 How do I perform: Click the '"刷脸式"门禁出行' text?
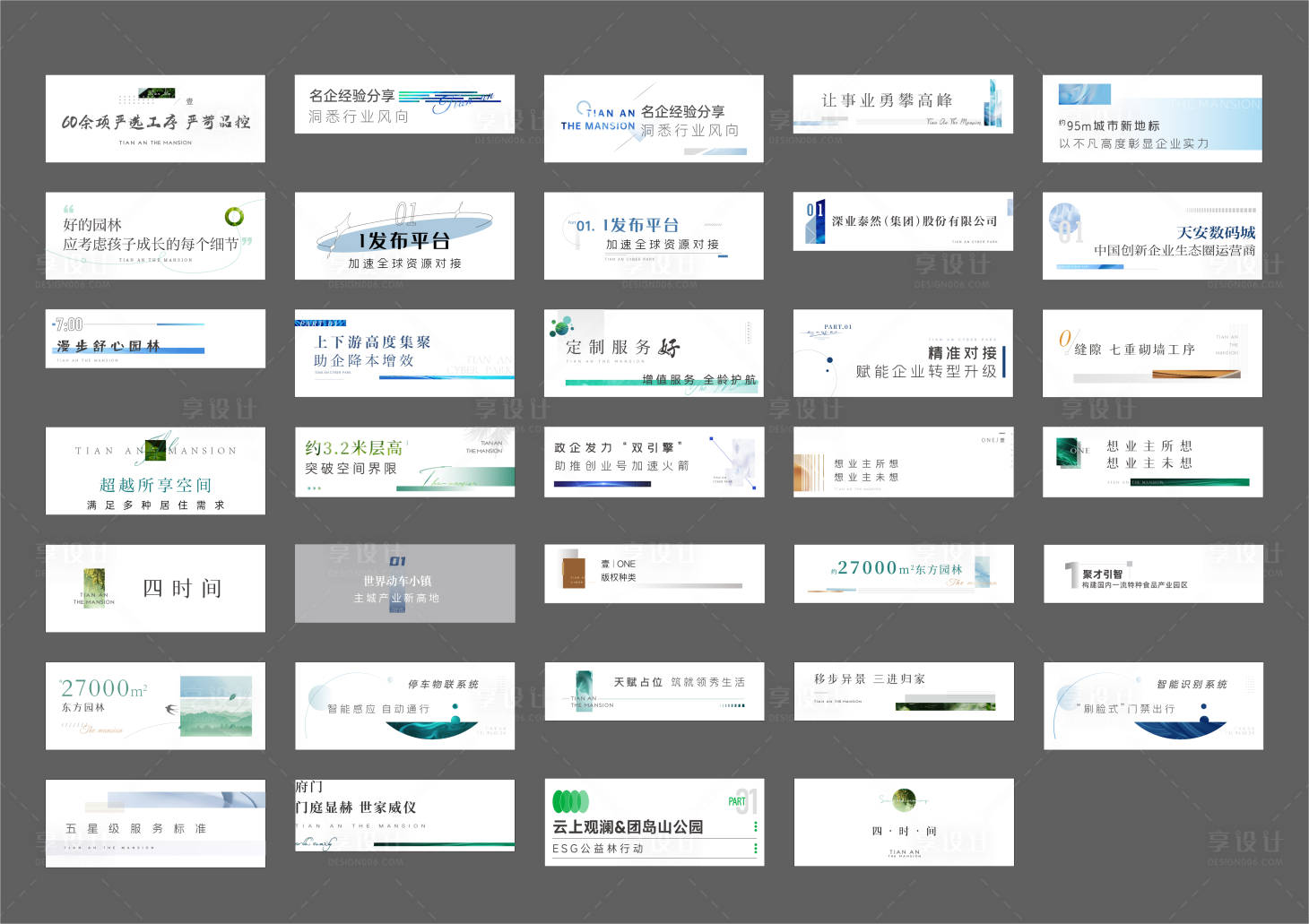pyautogui.click(x=1125, y=709)
